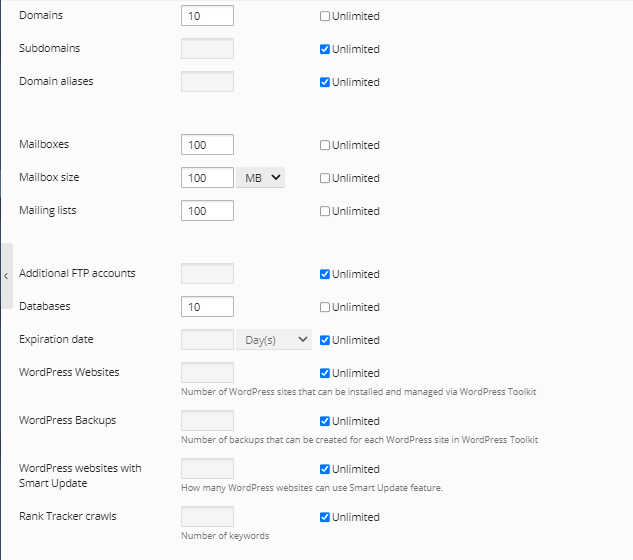Disable Unlimited for Additional FTP accounts

pos(325,274)
